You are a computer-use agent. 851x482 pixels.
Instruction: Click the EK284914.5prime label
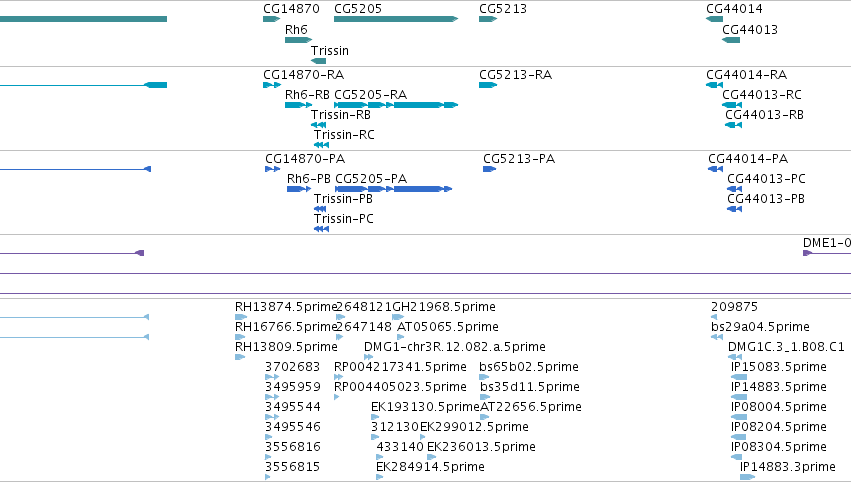[430, 468]
